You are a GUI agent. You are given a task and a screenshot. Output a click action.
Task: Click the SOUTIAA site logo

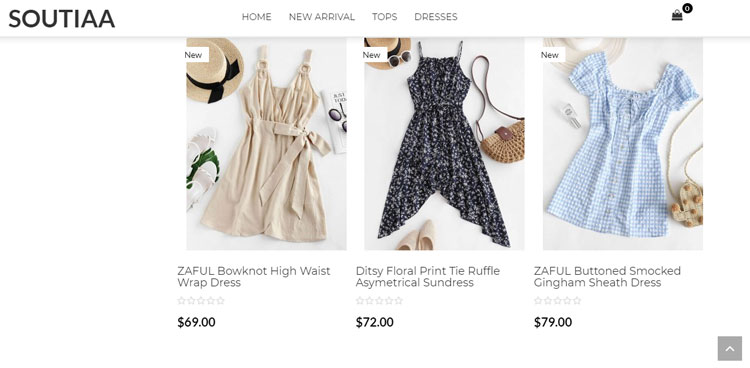pyautogui.click(x=62, y=19)
